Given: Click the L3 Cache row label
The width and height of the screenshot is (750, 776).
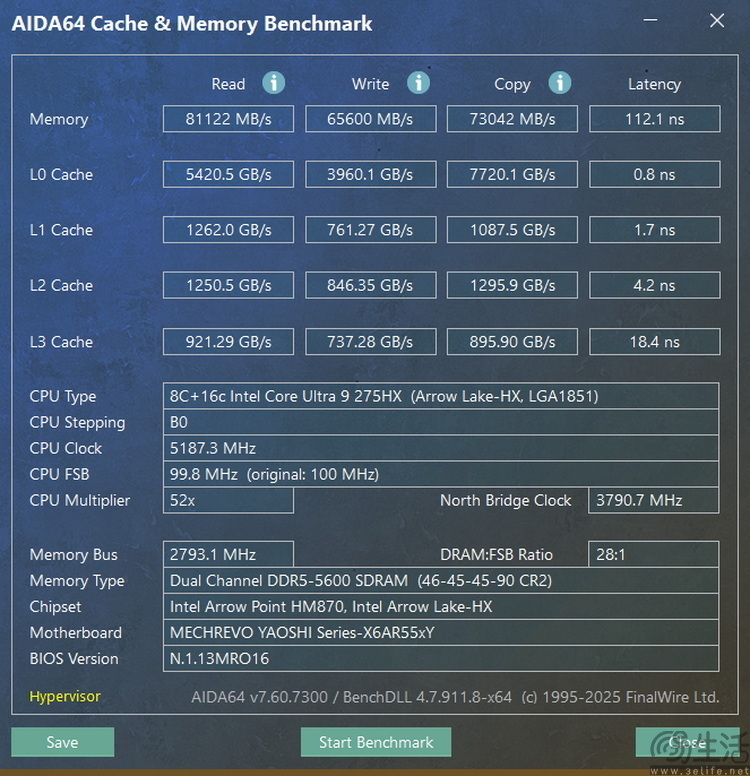Looking at the screenshot, I should click(61, 341).
